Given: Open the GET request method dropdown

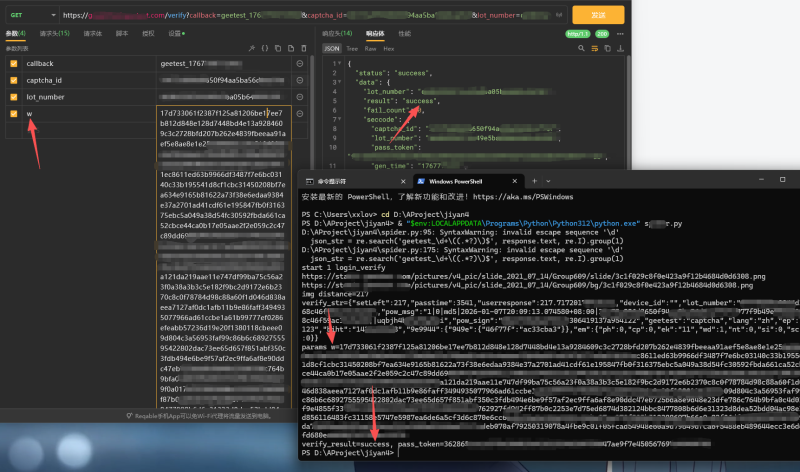Looking at the screenshot, I should pos(28,16).
